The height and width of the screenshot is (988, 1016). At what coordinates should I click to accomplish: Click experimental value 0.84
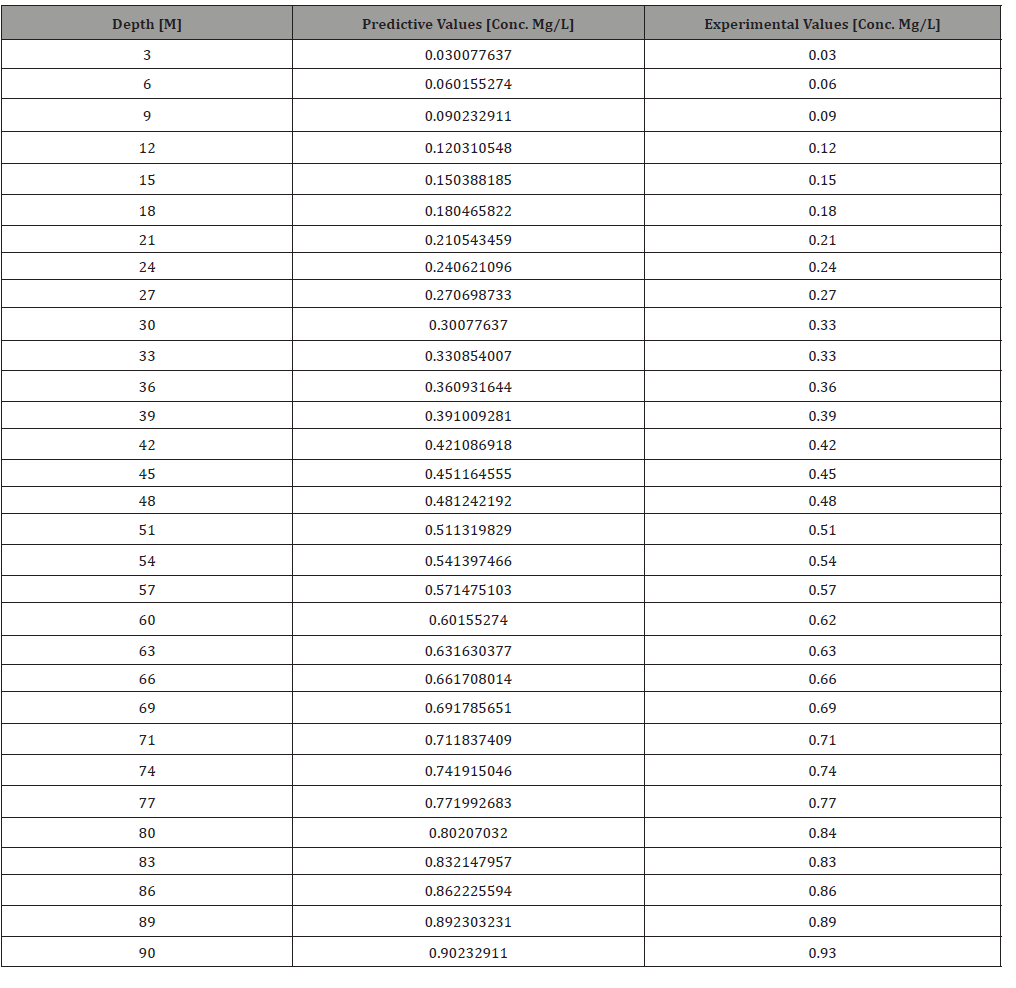tap(822, 833)
